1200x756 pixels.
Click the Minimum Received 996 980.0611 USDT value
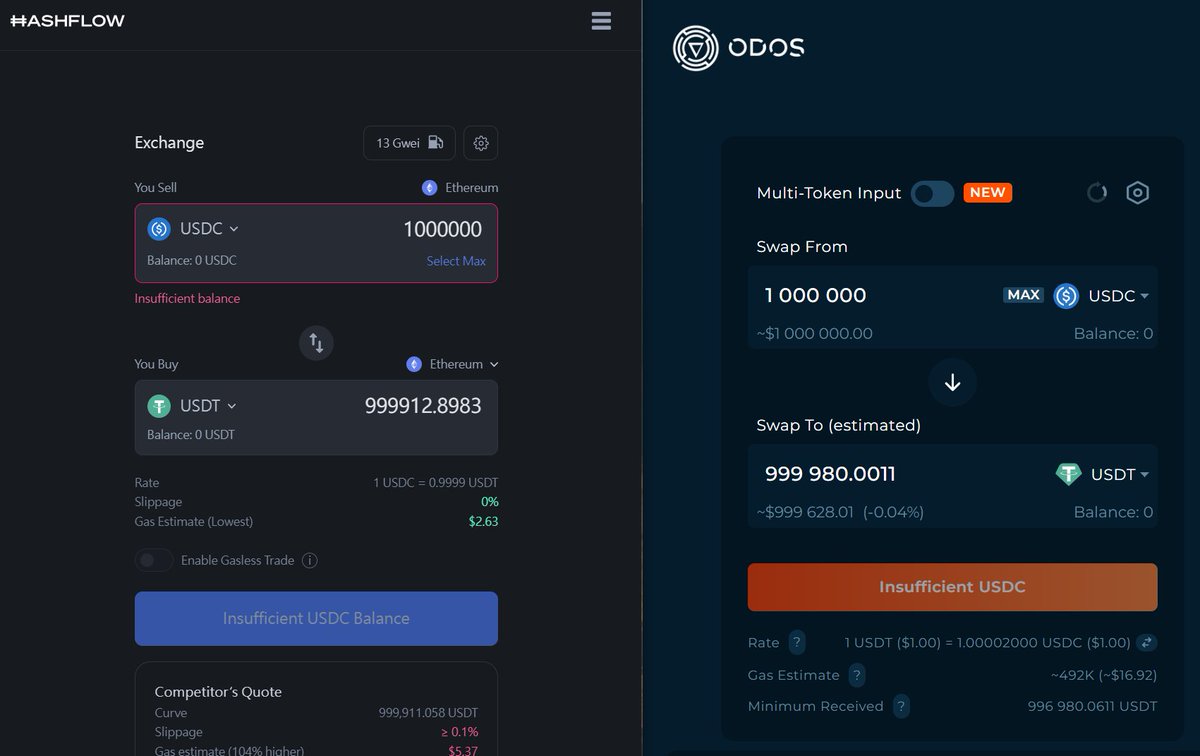click(x=1092, y=706)
